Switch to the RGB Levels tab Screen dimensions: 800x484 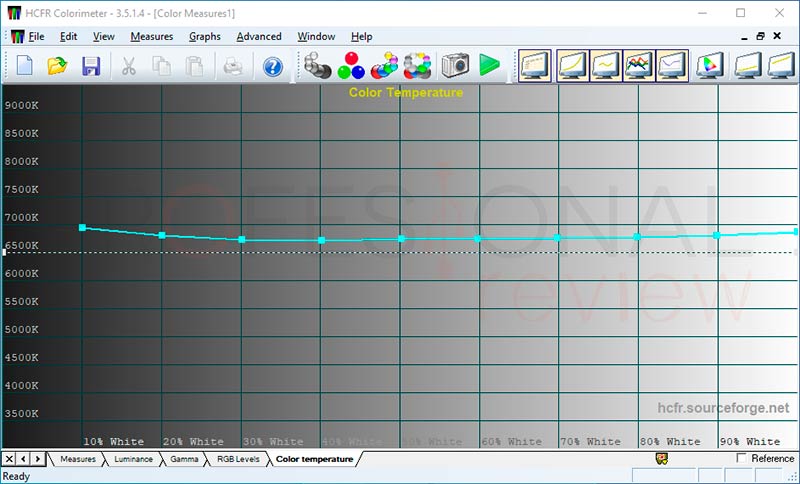238,459
